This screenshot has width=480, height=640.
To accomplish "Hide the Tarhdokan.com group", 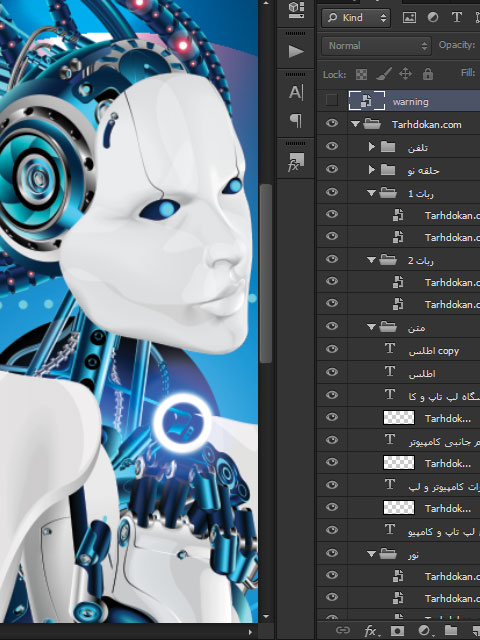I will 332,123.
